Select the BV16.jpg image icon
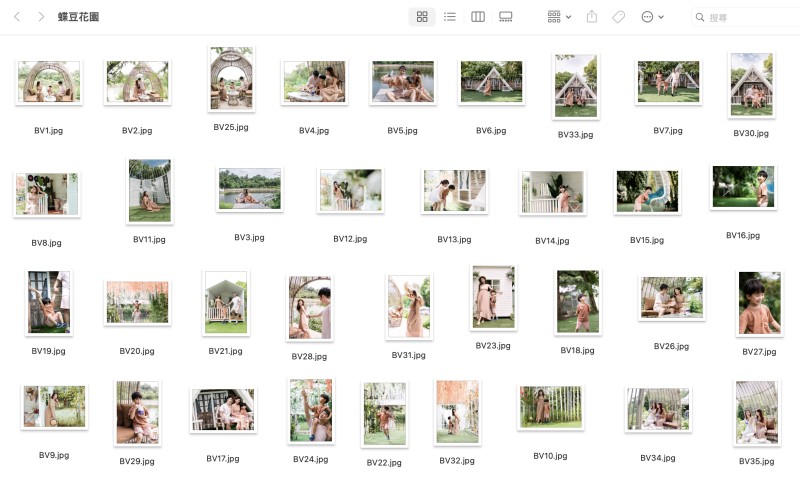This screenshot has width=800, height=490. coord(743,187)
